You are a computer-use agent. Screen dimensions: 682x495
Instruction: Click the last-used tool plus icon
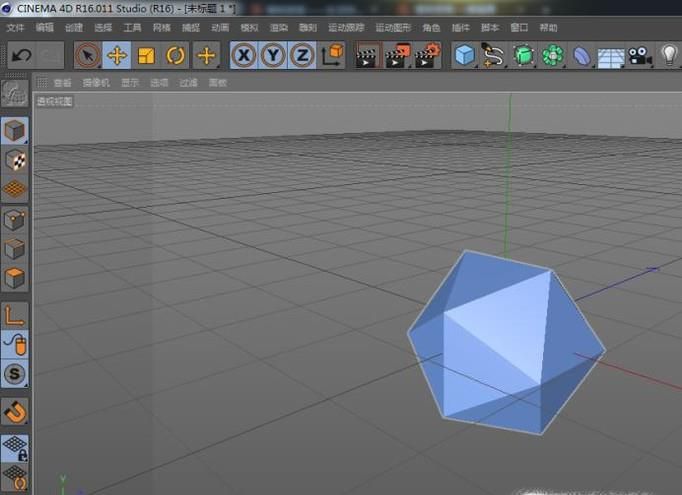tap(206, 55)
